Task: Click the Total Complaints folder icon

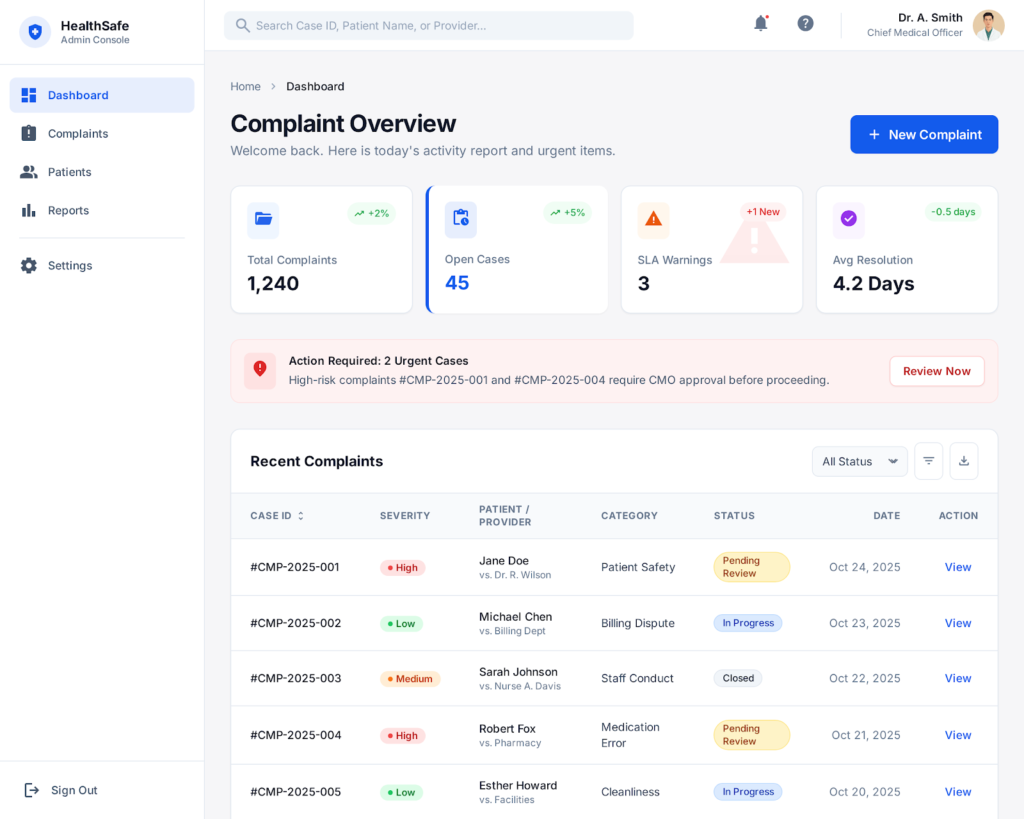Action: pyautogui.click(x=263, y=219)
